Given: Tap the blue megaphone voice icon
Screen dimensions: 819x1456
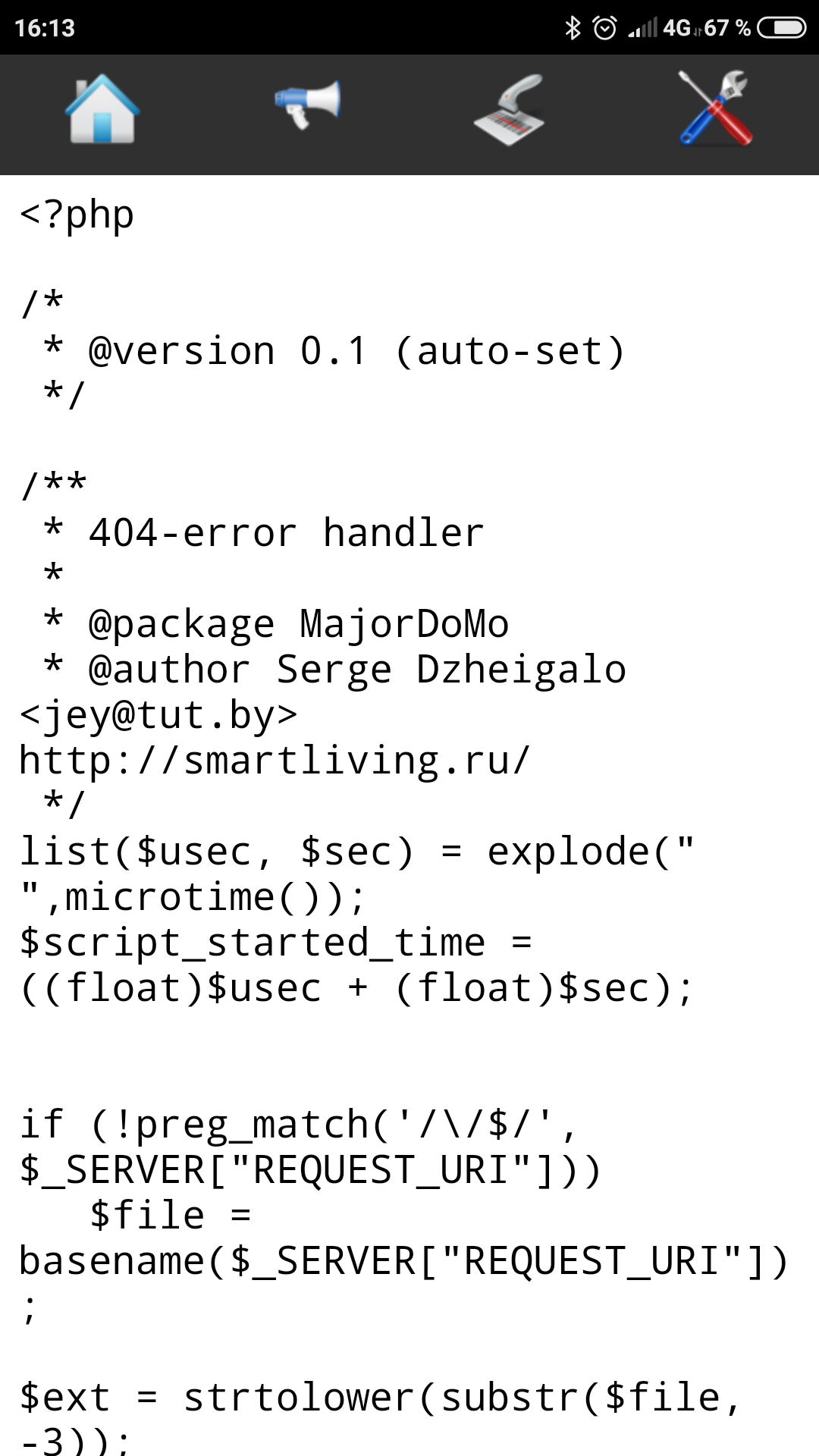Looking at the screenshot, I should pos(307,105).
